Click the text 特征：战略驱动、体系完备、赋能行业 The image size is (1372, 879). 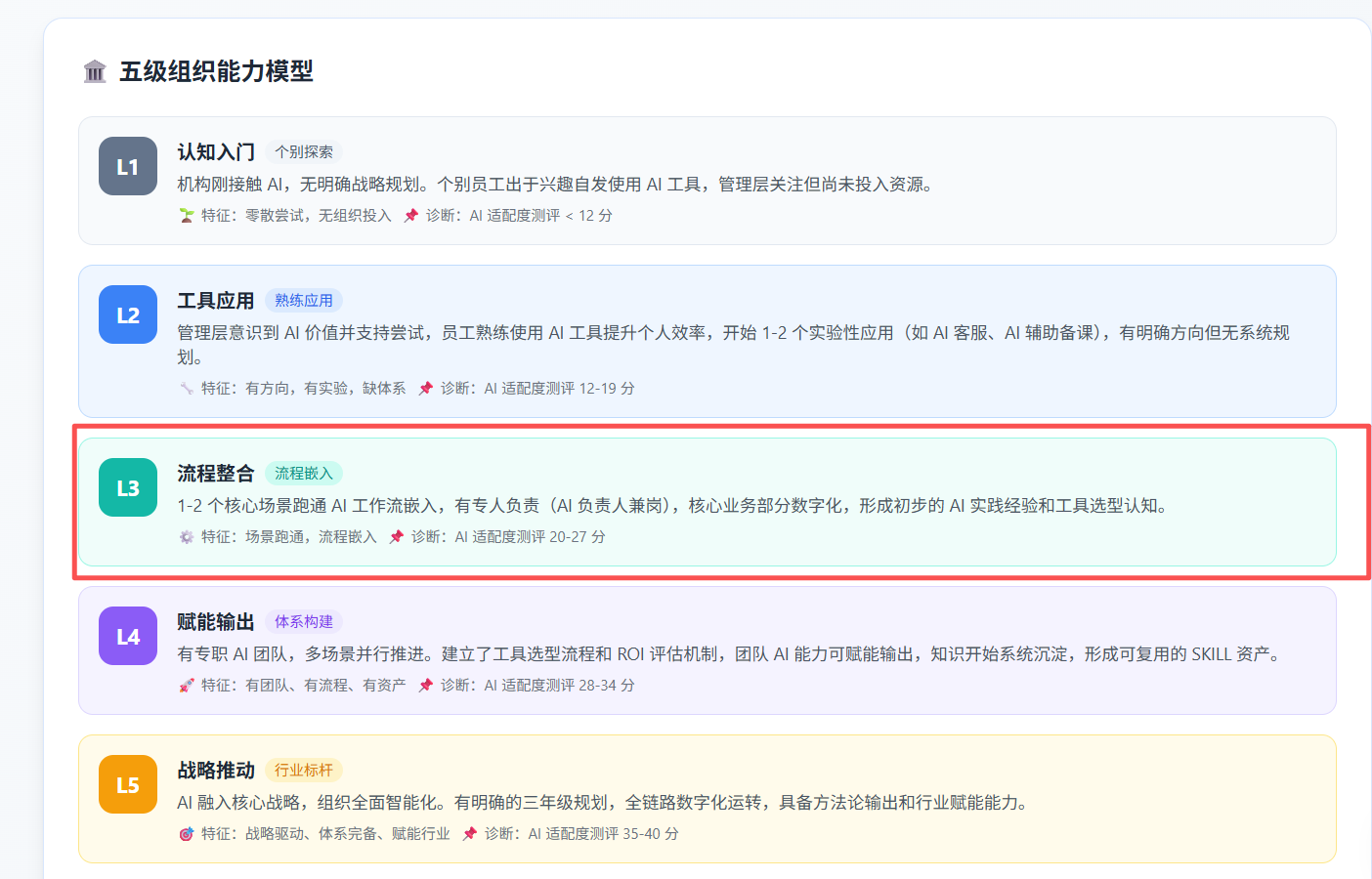point(325,833)
